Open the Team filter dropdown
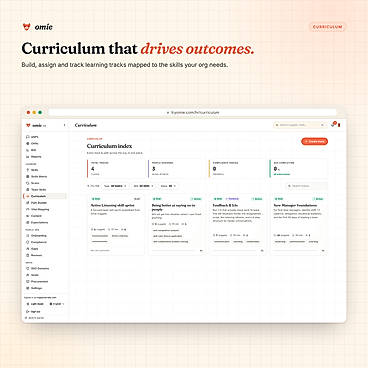This screenshot has height=368, width=368. (115, 186)
